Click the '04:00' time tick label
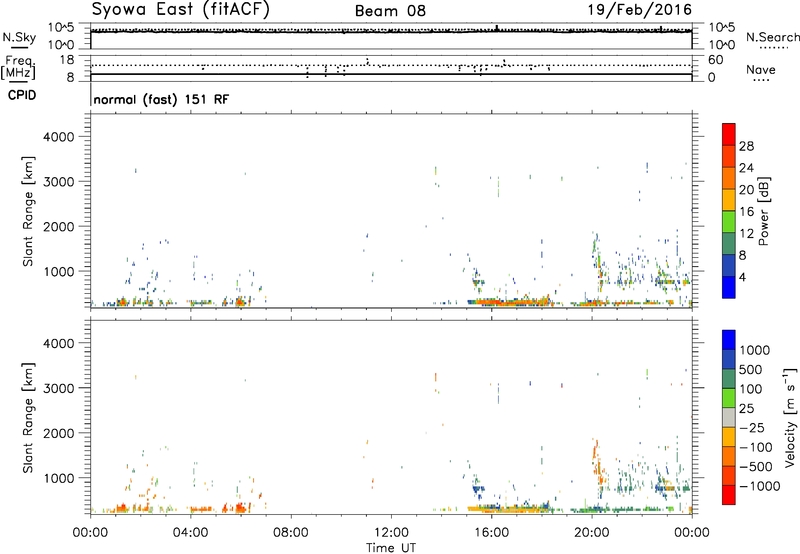 (x=190, y=533)
